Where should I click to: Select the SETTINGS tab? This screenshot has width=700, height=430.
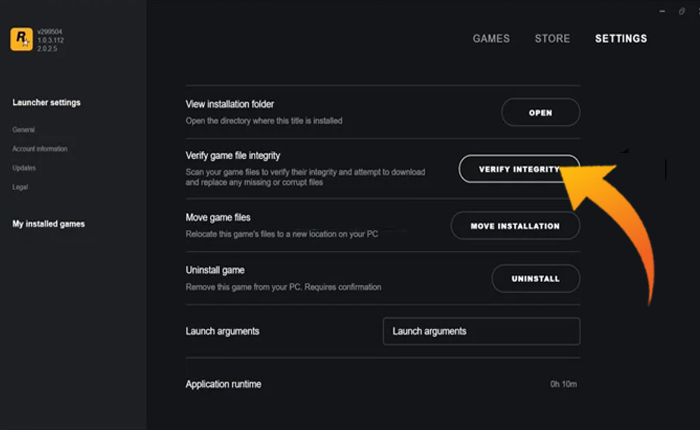point(620,39)
